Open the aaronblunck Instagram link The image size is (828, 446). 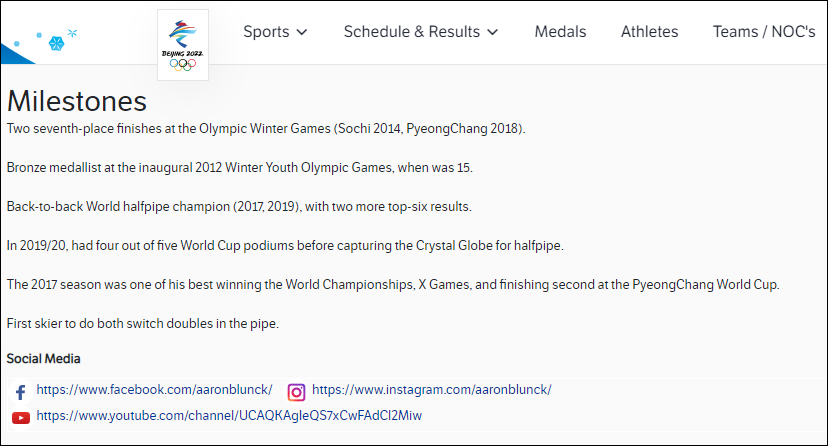pyautogui.click(x=431, y=390)
